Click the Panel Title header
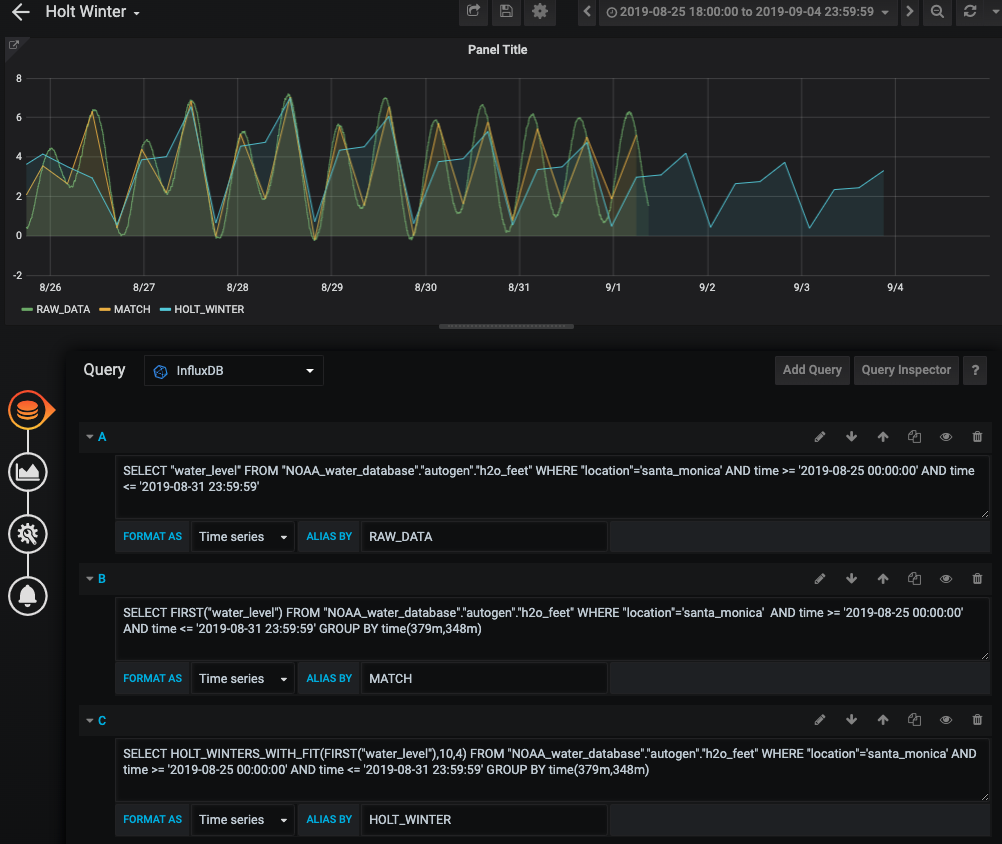 point(497,50)
